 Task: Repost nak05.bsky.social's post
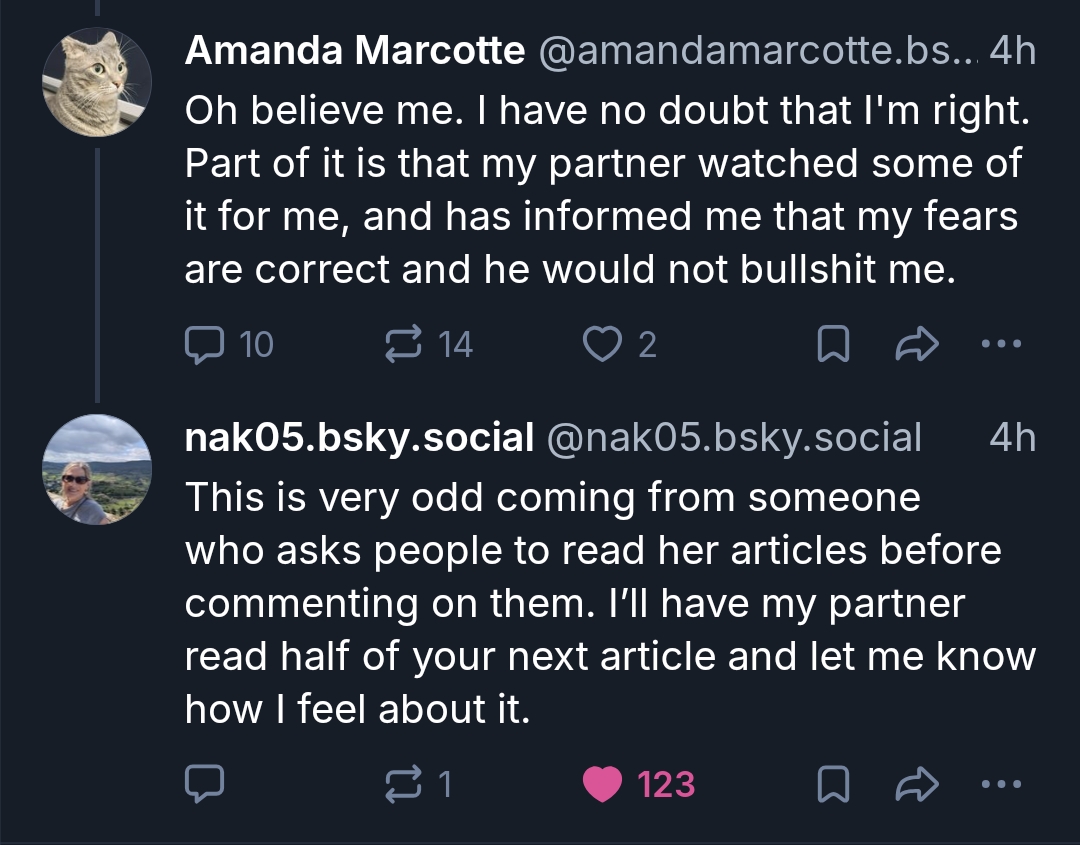402,785
